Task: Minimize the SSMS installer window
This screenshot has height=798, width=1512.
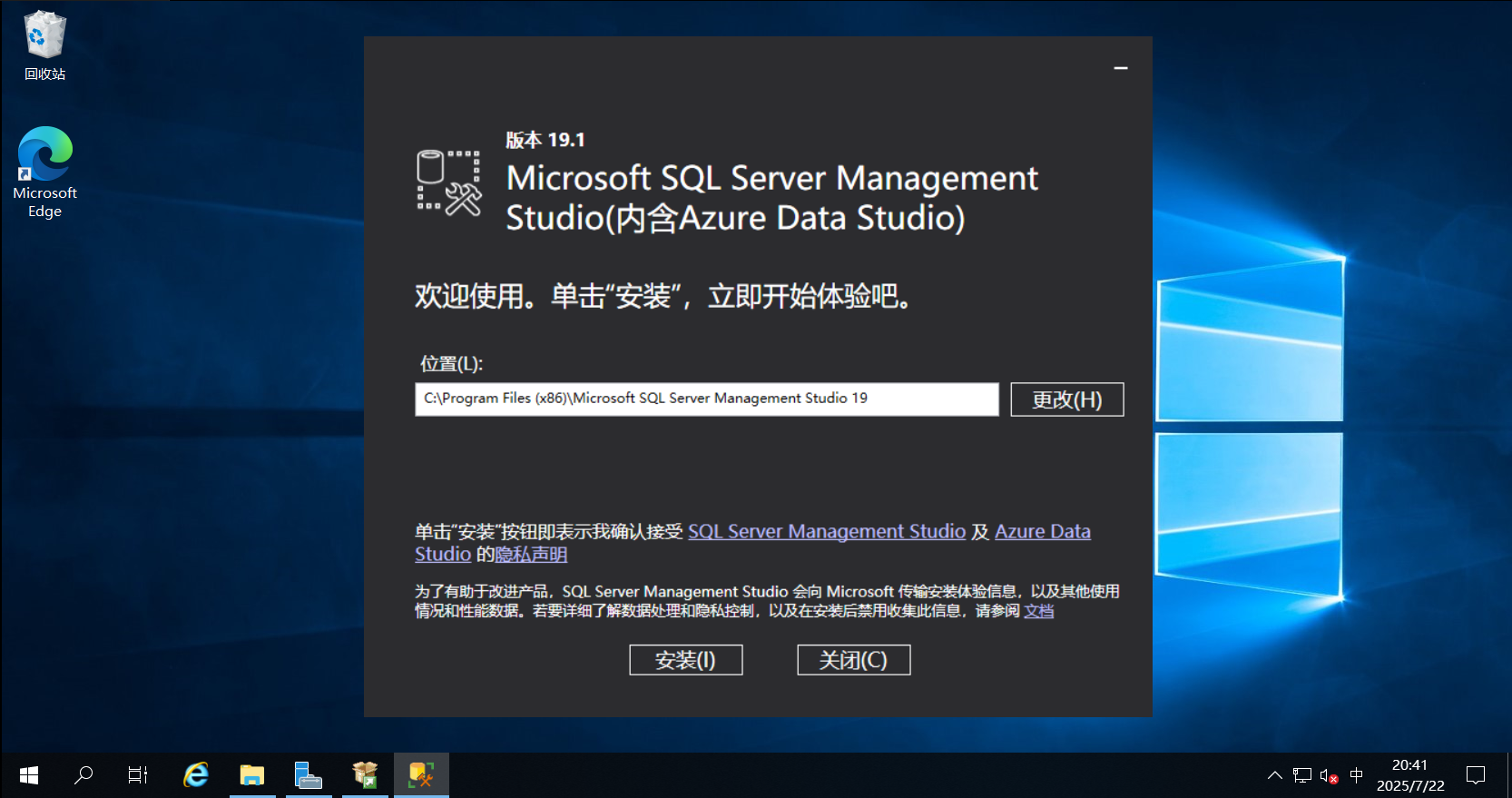Action: 1121,68
